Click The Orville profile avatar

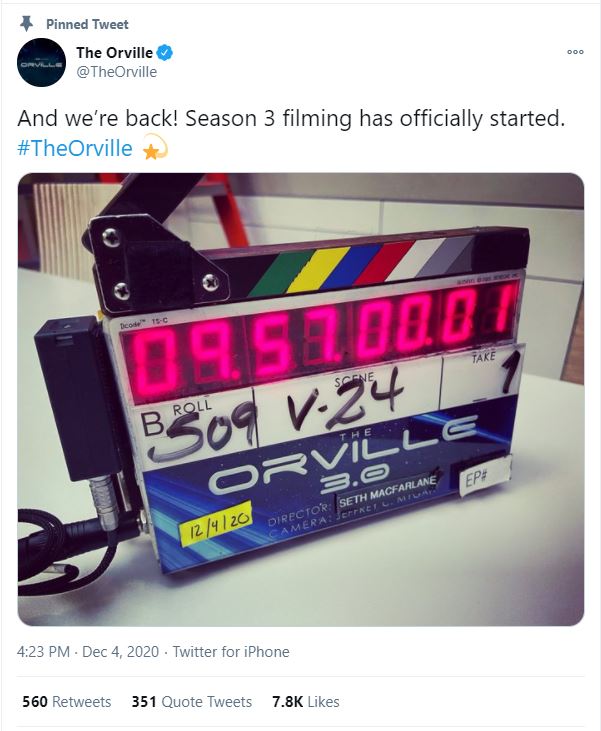point(41,62)
